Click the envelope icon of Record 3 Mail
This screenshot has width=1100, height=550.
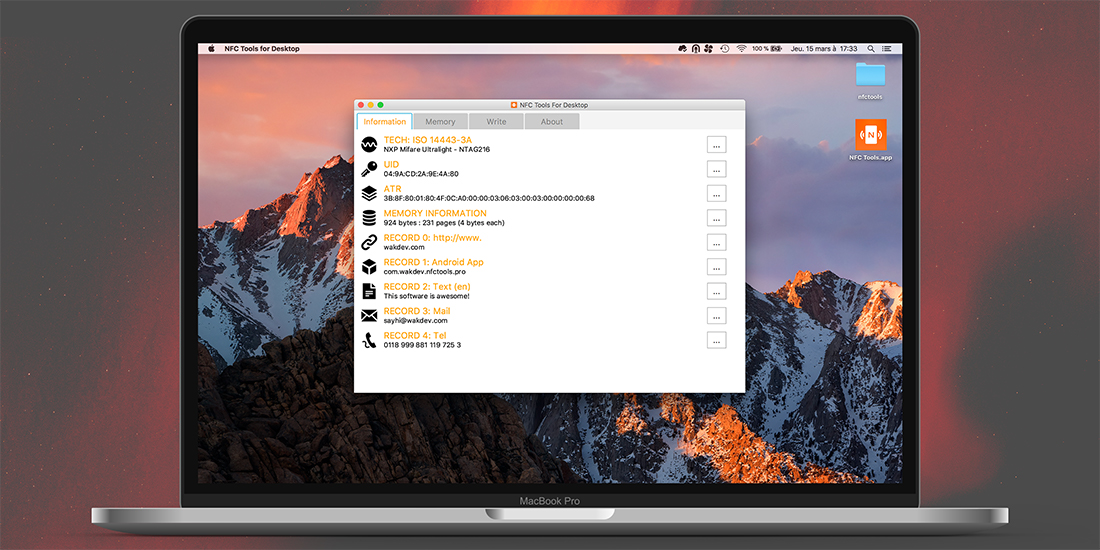tap(369, 316)
